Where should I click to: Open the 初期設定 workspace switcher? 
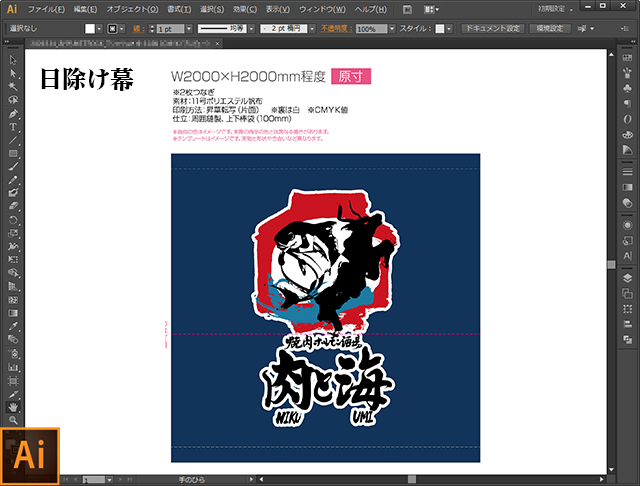555,9
